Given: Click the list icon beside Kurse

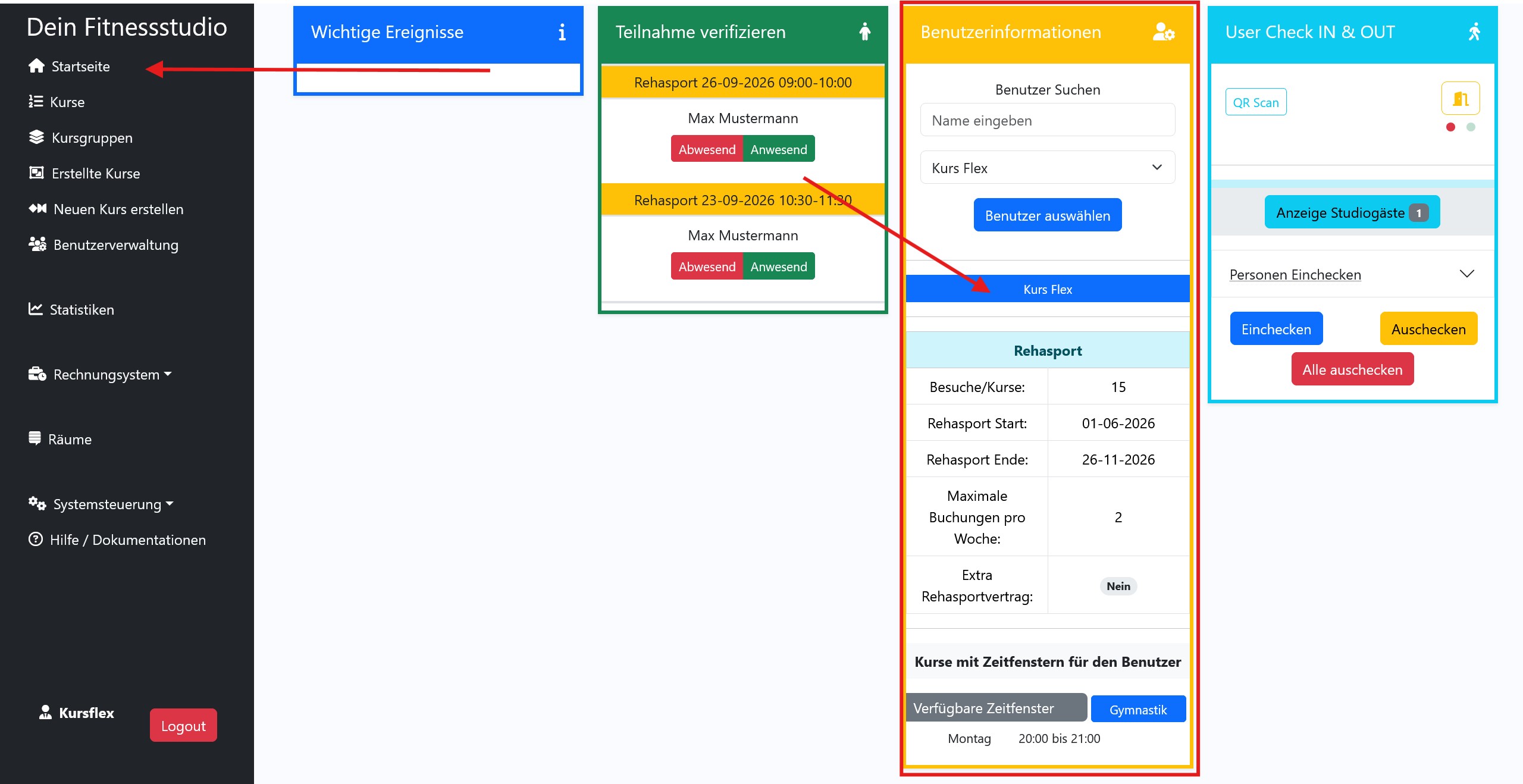Looking at the screenshot, I should (x=36, y=102).
